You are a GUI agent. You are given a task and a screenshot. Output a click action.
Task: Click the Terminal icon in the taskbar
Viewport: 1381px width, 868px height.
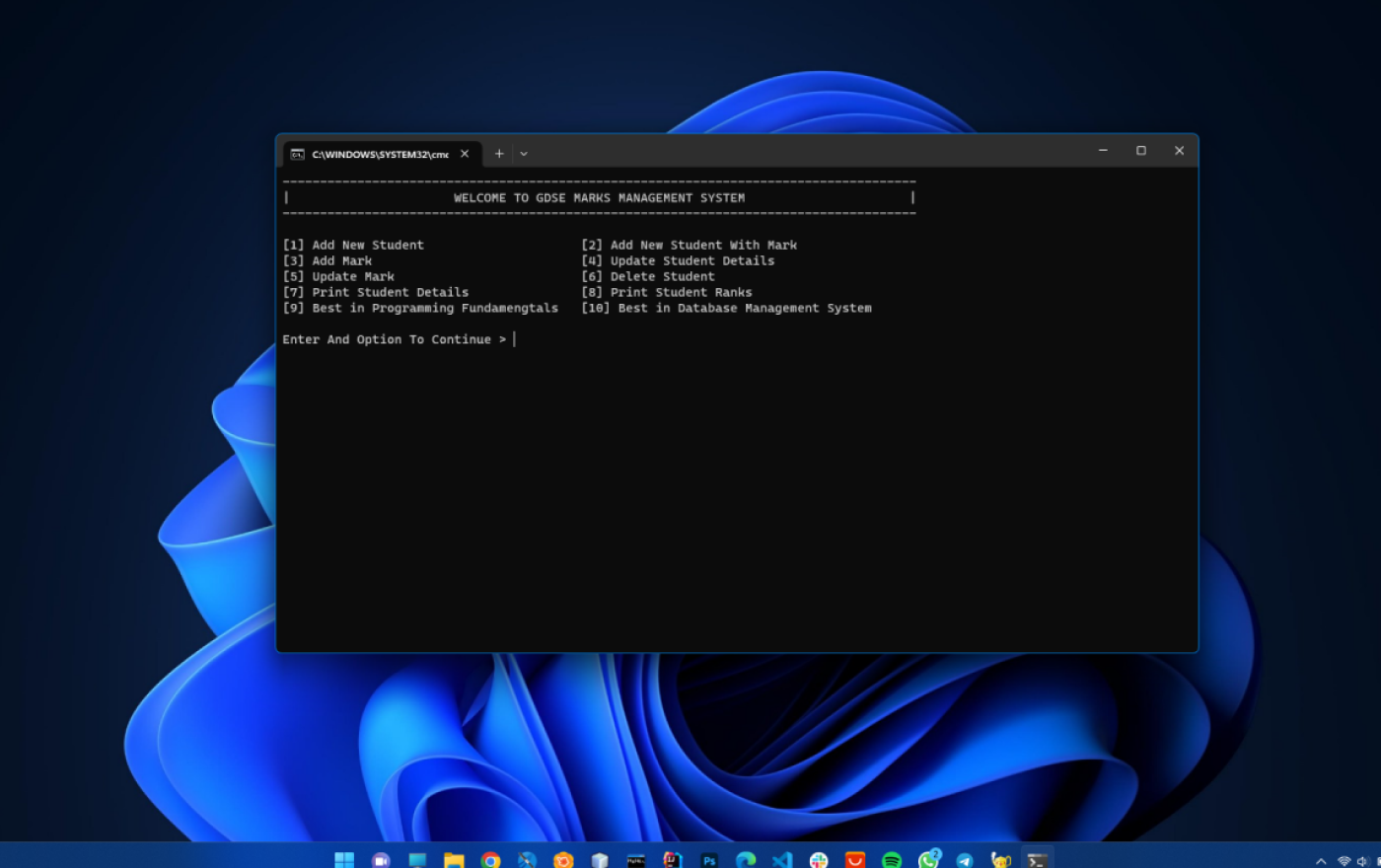click(1037, 860)
